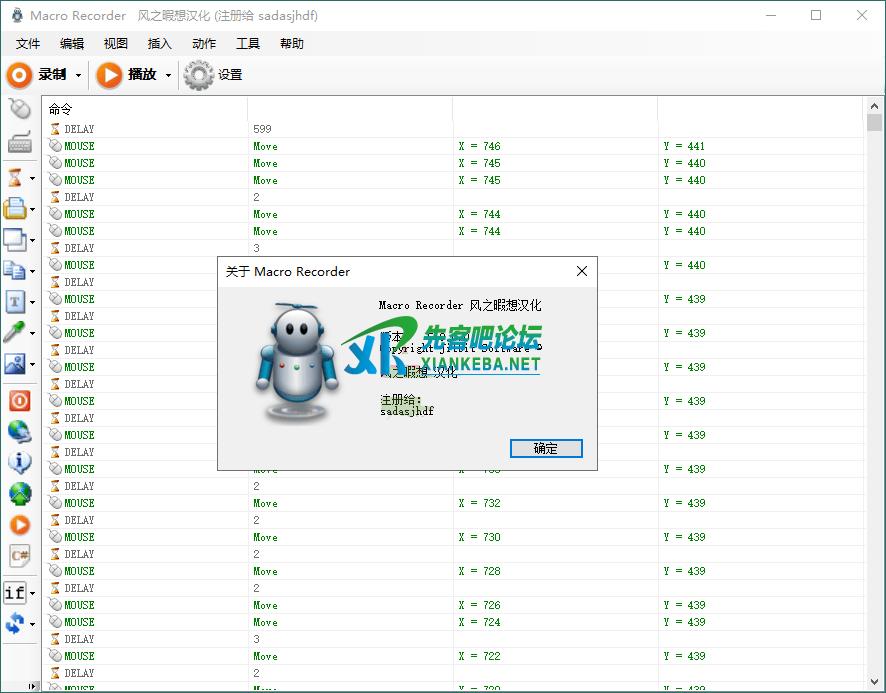Click the orange play macro sidebar icon

(x=19, y=524)
